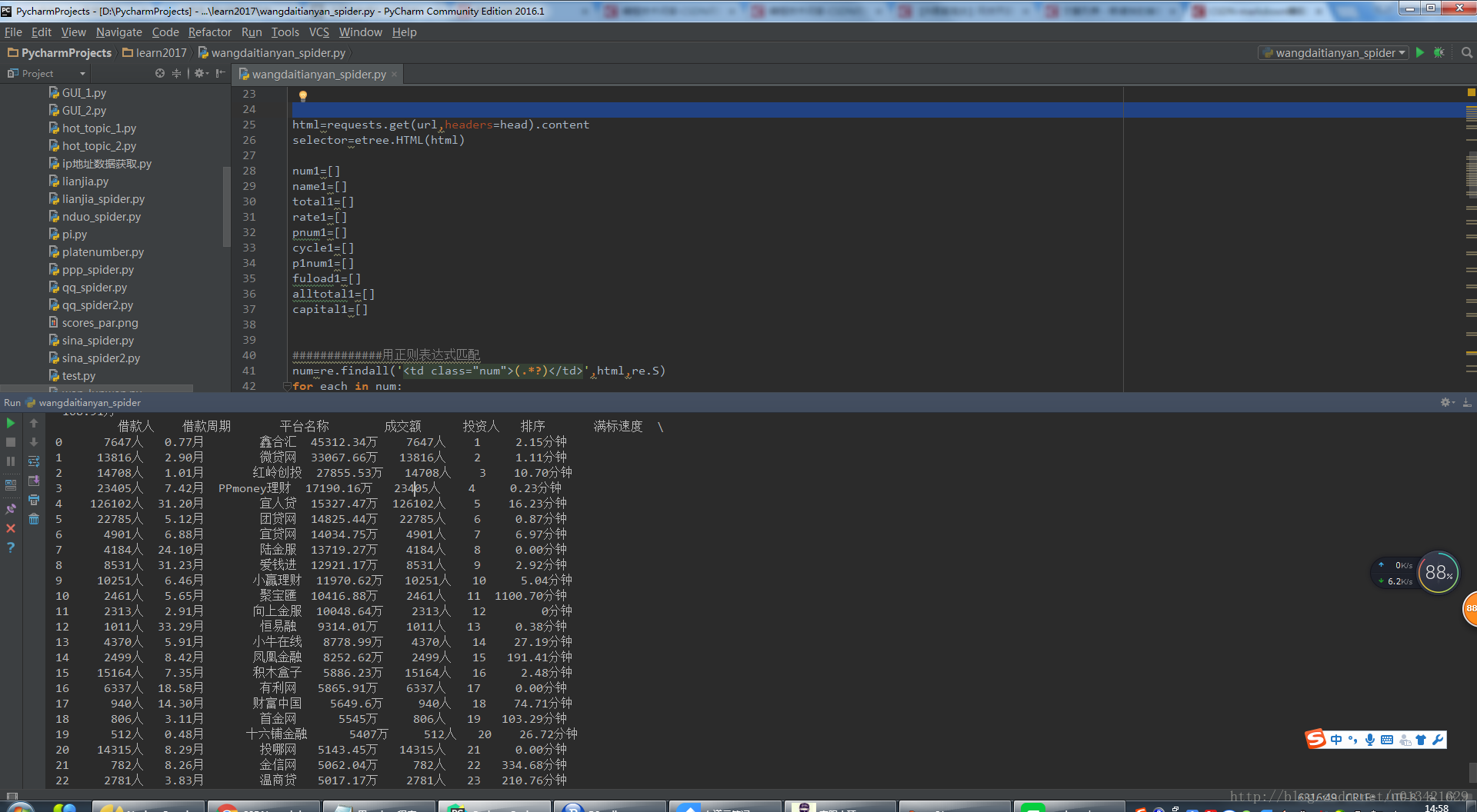
Task: Collapse the for-loop fold marker at line 42
Action: 287,386
